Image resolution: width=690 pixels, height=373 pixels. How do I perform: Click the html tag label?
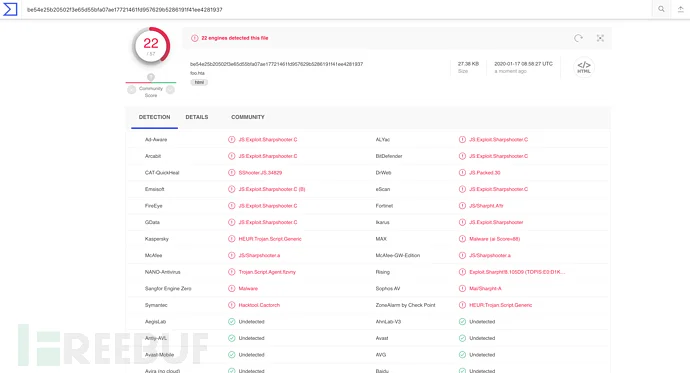coord(199,82)
